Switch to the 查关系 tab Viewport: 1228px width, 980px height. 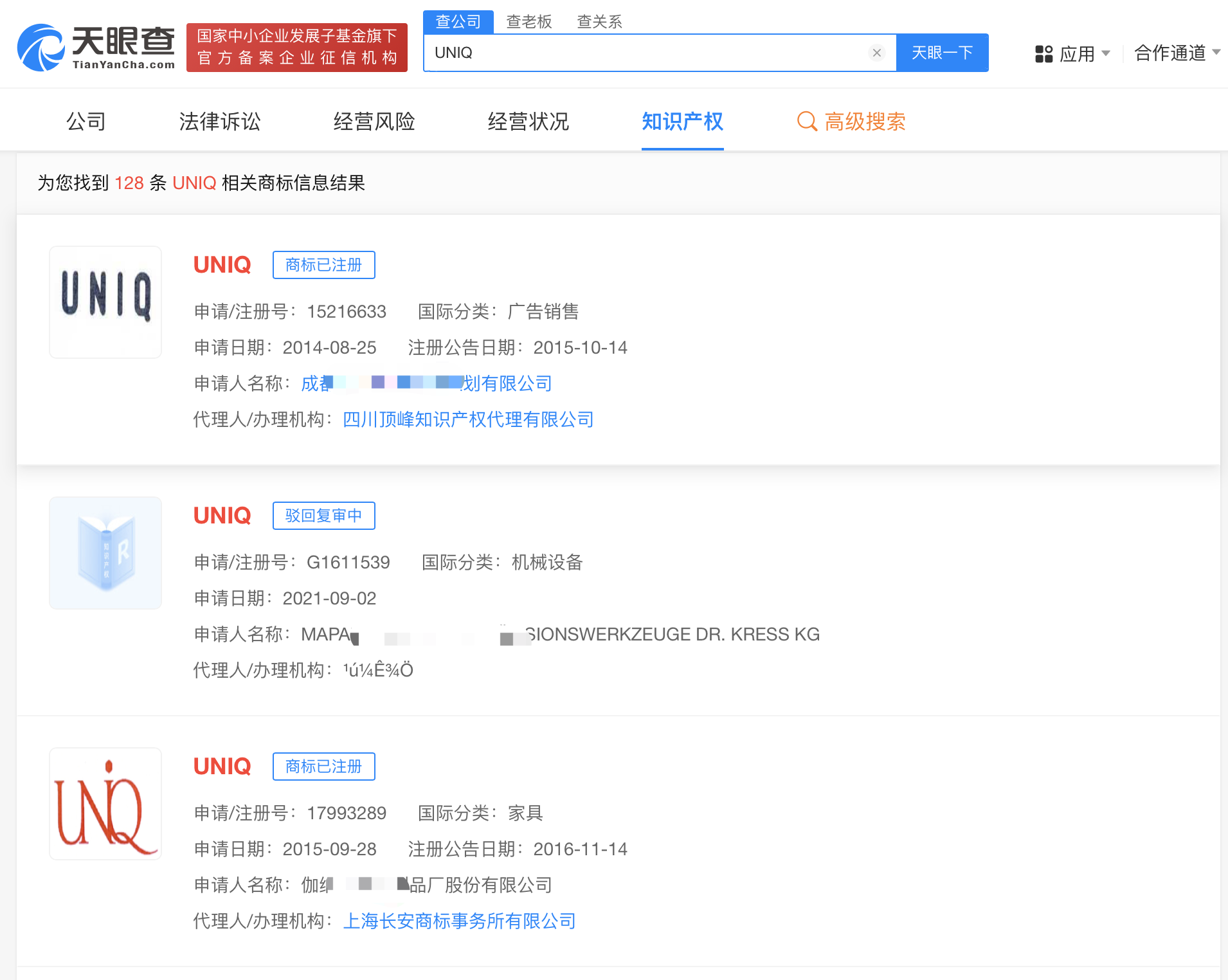pyautogui.click(x=599, y=21)
